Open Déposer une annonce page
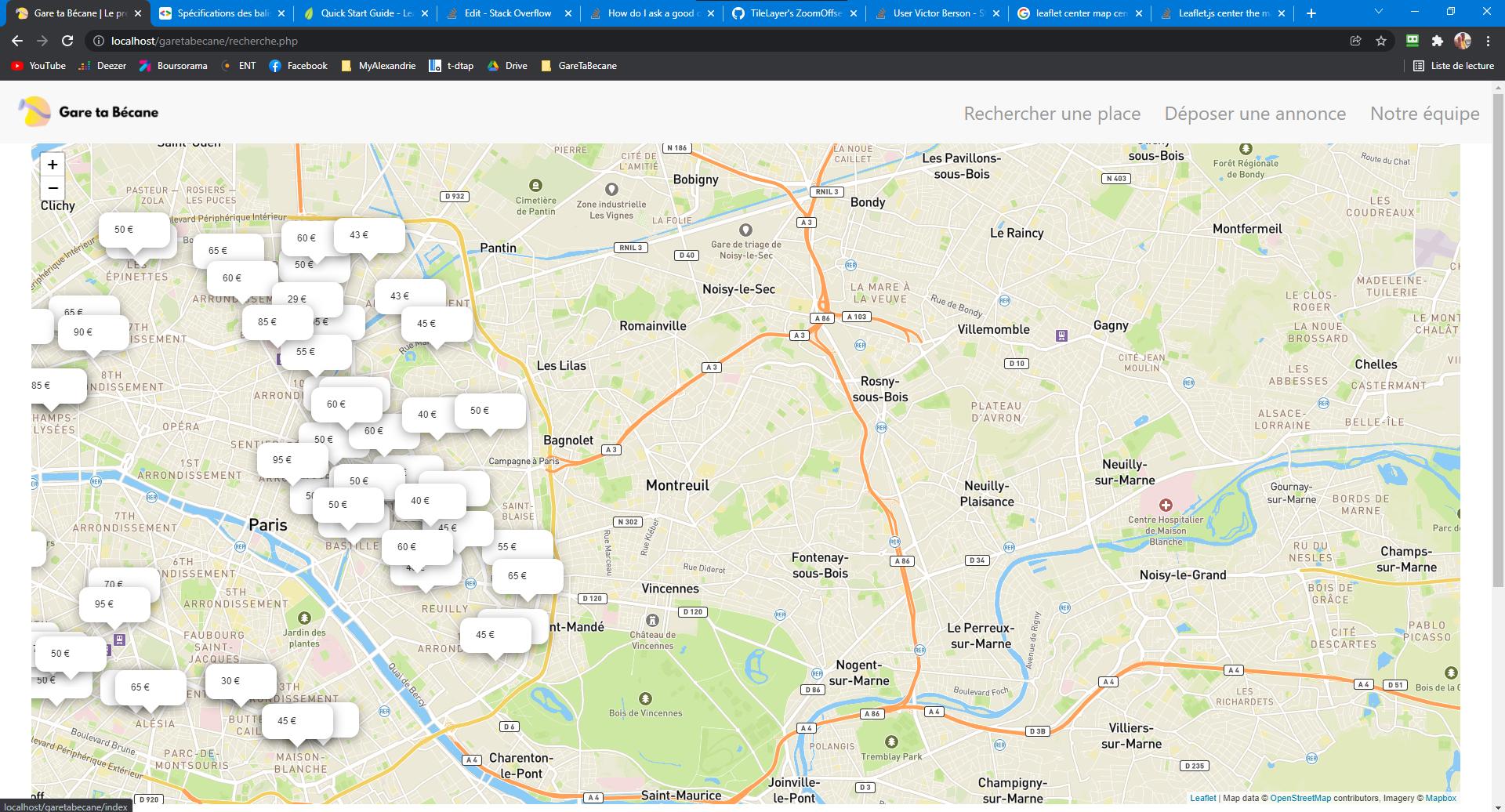 coord(1255,114)
